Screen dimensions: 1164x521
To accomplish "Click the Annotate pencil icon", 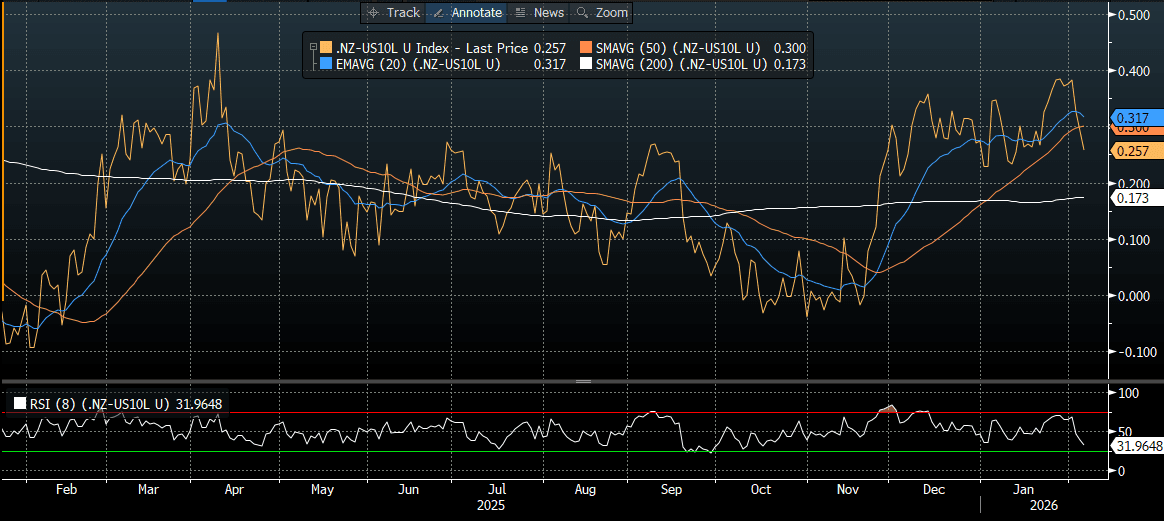I will tap(437, 13).
